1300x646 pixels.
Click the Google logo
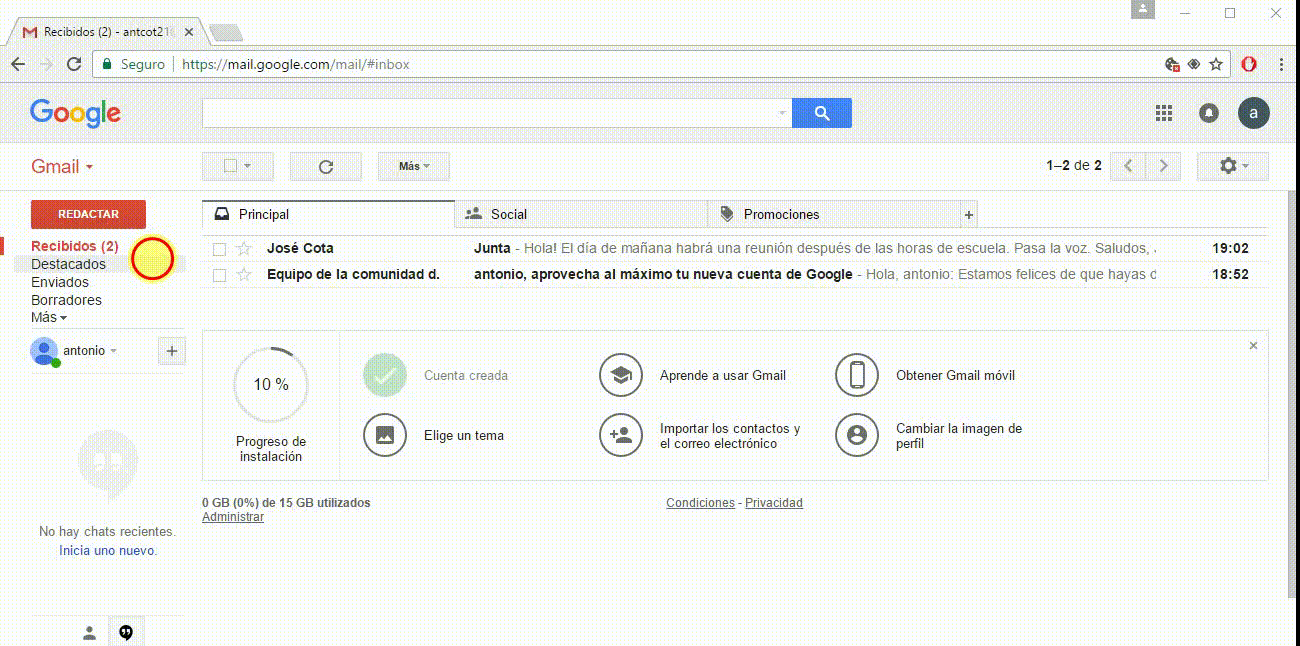pyautogui.click(x=75, y=113)
